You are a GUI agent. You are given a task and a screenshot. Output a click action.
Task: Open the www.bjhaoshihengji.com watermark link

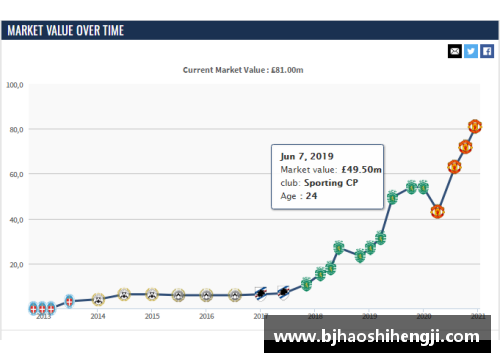click(377, 336)
